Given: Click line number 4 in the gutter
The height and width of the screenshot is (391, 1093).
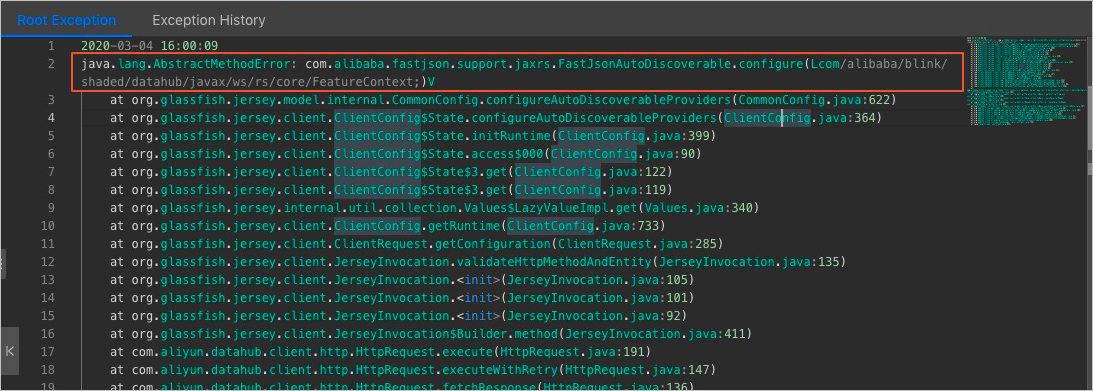Looking at the screenshot, I should (x=51, y=118).
